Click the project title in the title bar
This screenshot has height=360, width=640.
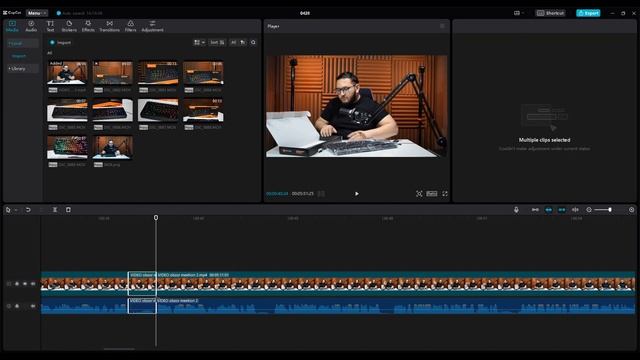(305, 13)
